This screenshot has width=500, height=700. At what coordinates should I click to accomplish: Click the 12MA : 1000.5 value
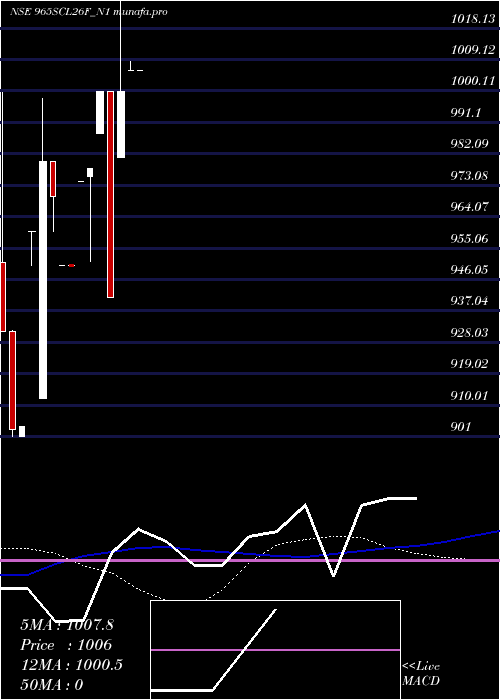pos(71,665)
